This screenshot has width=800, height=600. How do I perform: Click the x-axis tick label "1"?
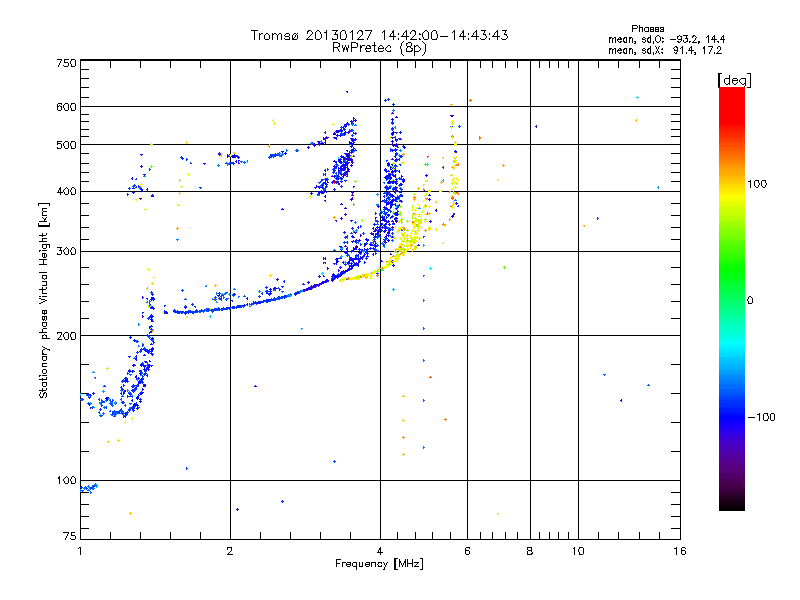coord(80,551)
